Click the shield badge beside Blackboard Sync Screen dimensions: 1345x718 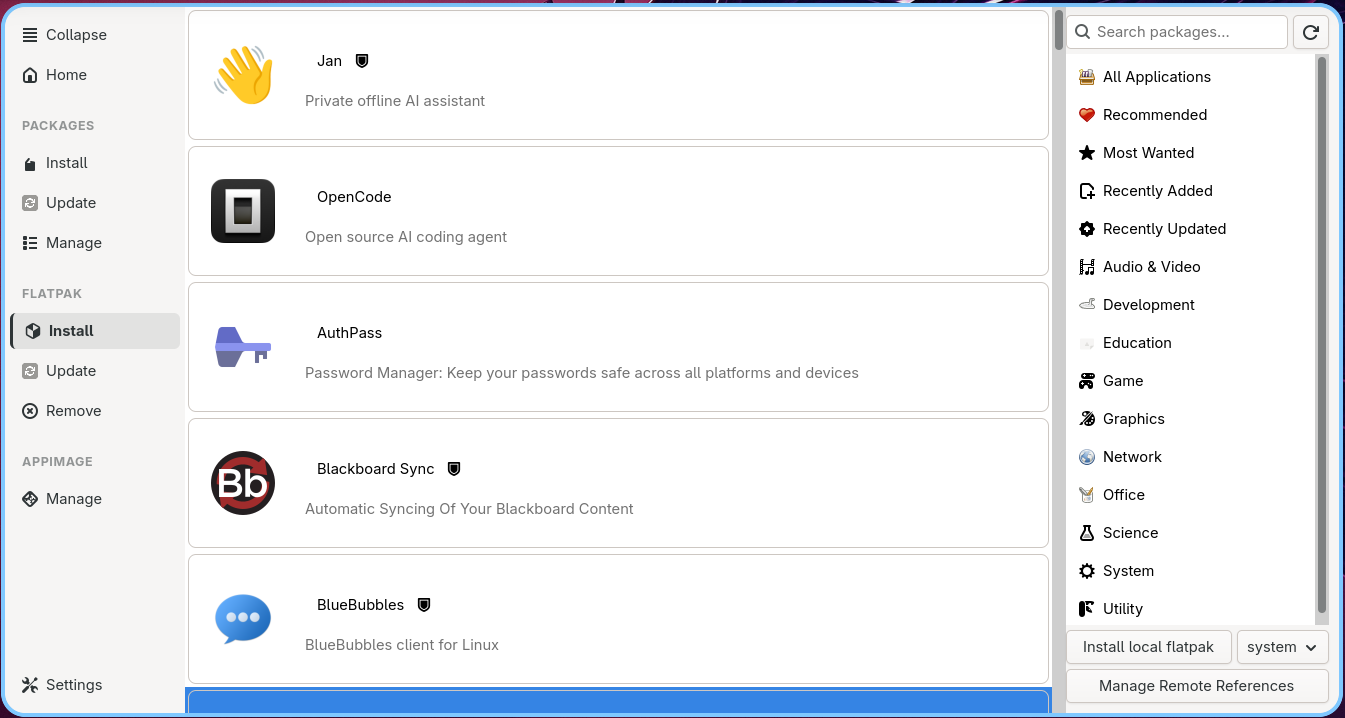pyautogui.click(x=454, y=469)
